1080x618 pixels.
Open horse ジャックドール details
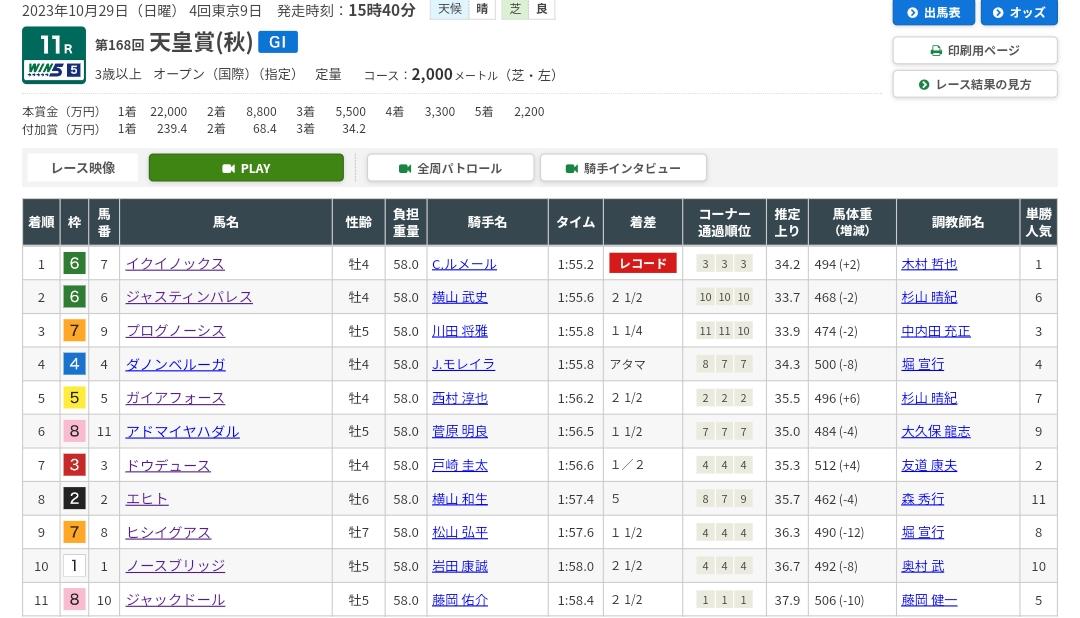[x=175, y=600]
